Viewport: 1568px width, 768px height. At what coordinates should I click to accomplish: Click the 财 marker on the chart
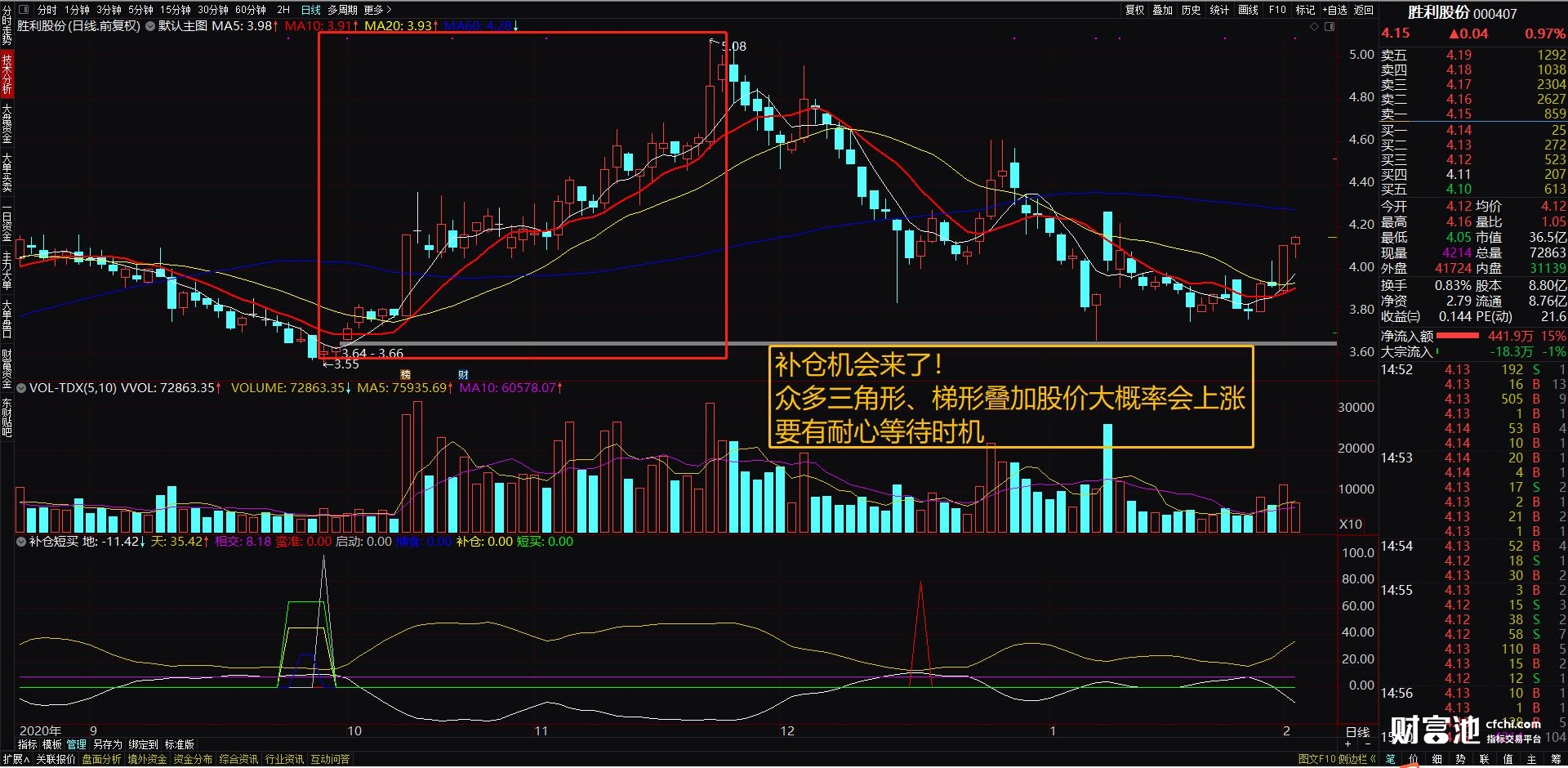[x=463, y=375]
